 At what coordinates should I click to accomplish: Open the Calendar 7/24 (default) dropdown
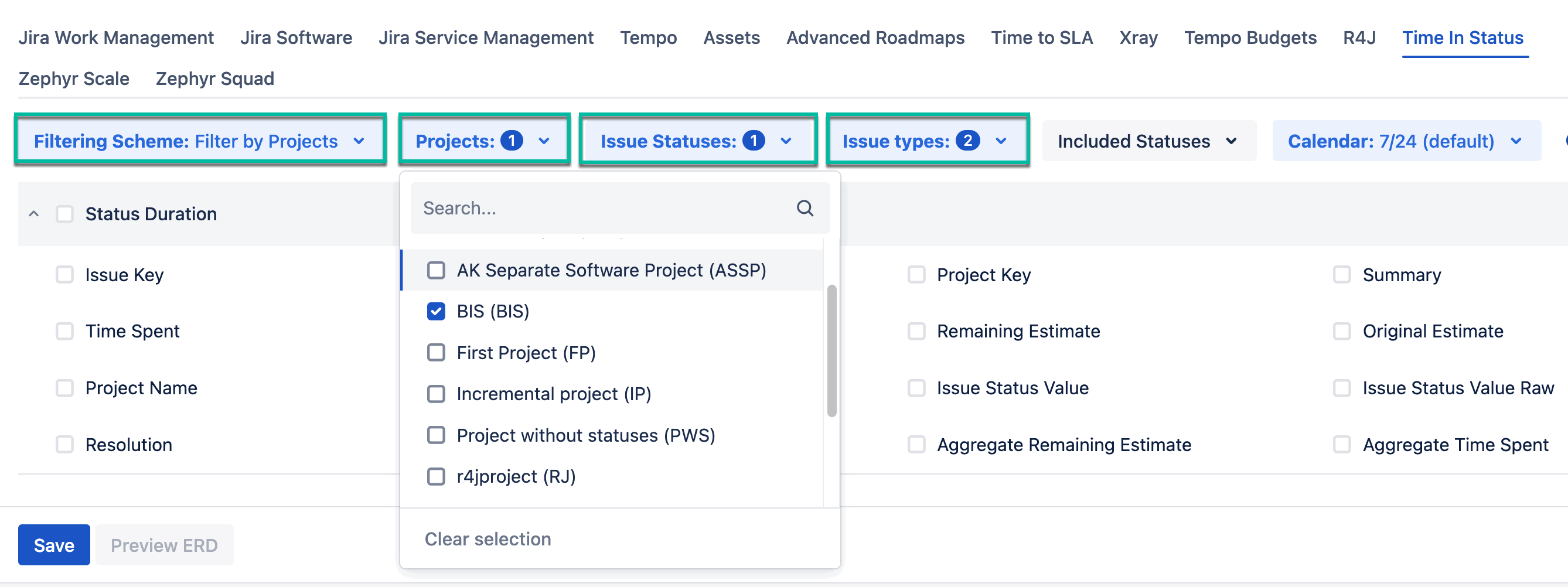(1406, 141)
